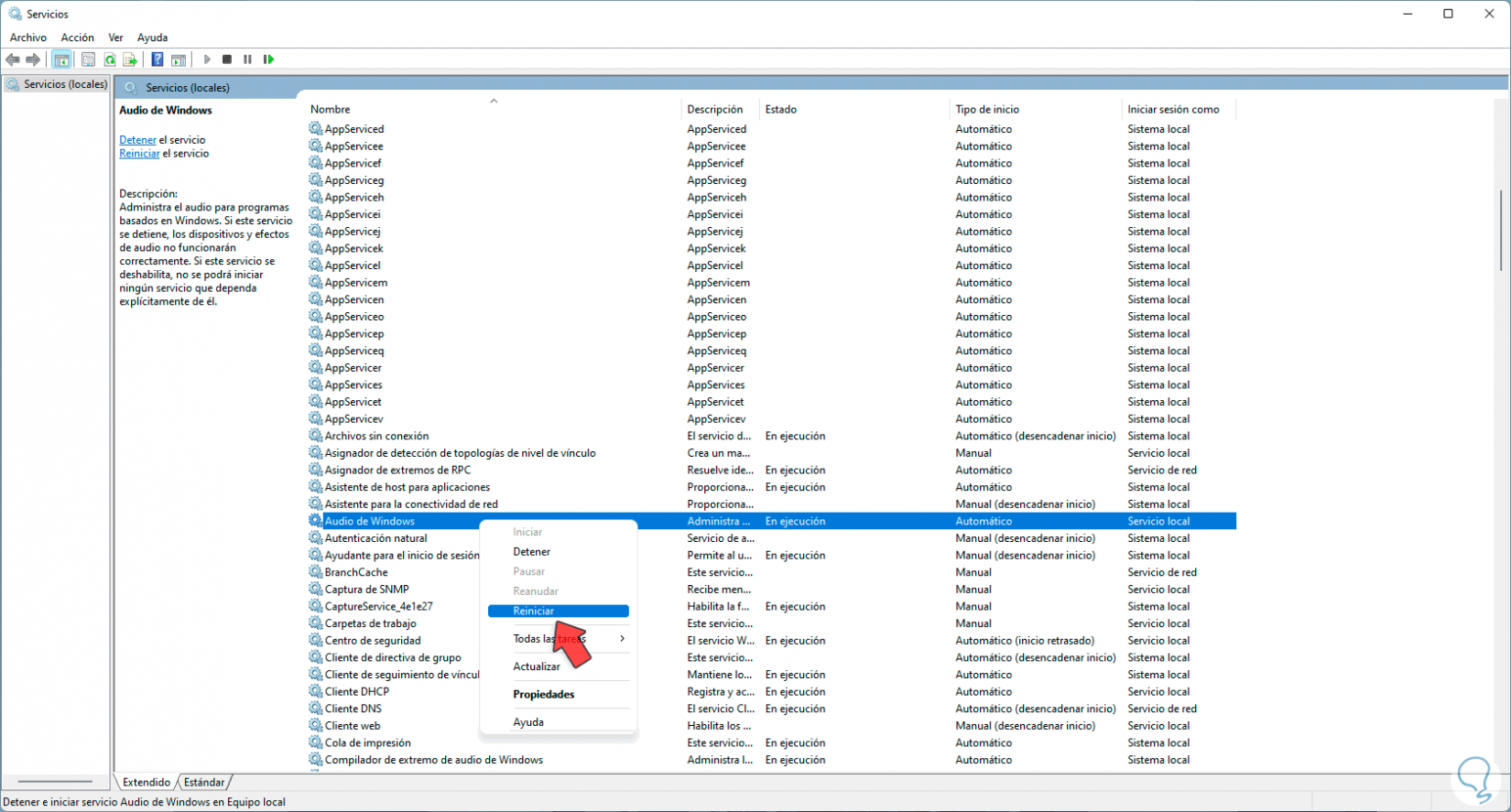Select Asistente para la conectividad de red

(411, 504)
